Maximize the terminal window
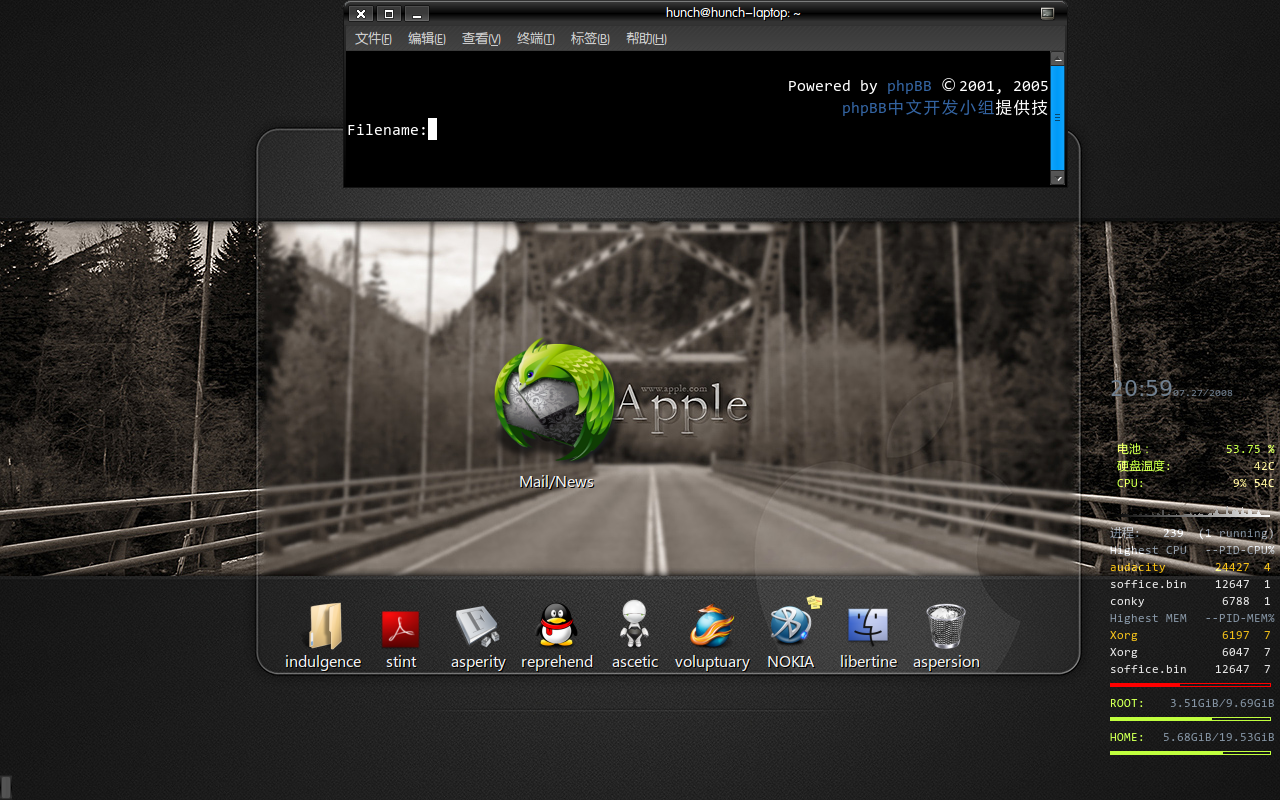 click(389, 14)
